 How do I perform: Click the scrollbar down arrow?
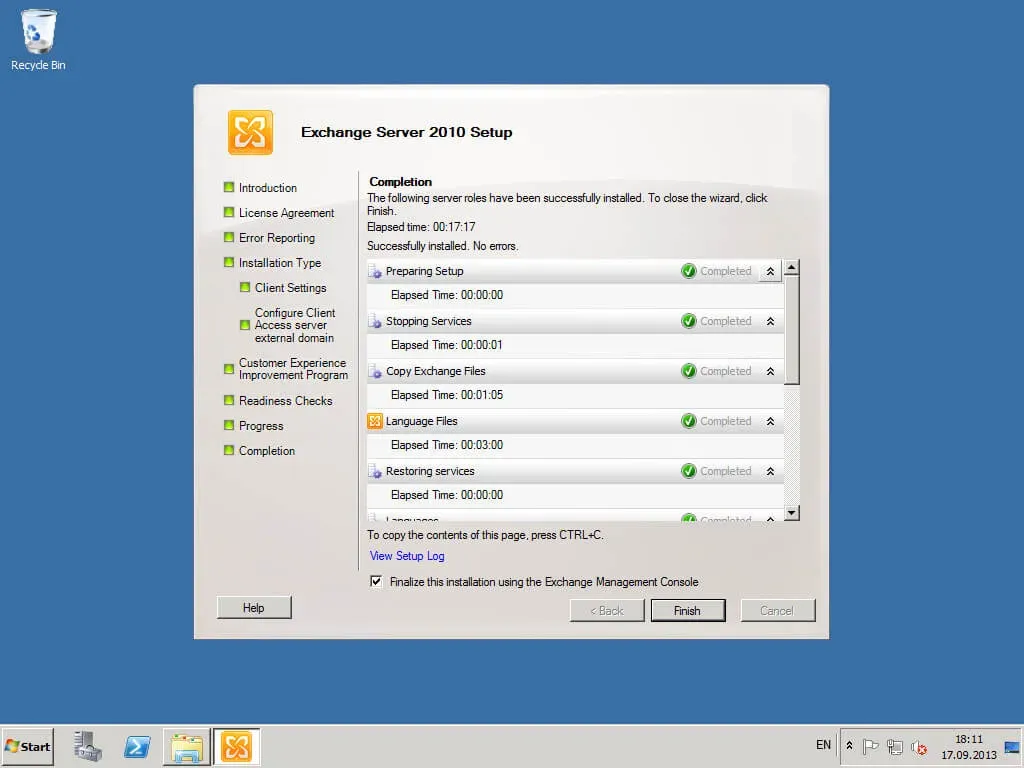pyautogui.click(x=792, y=513)
